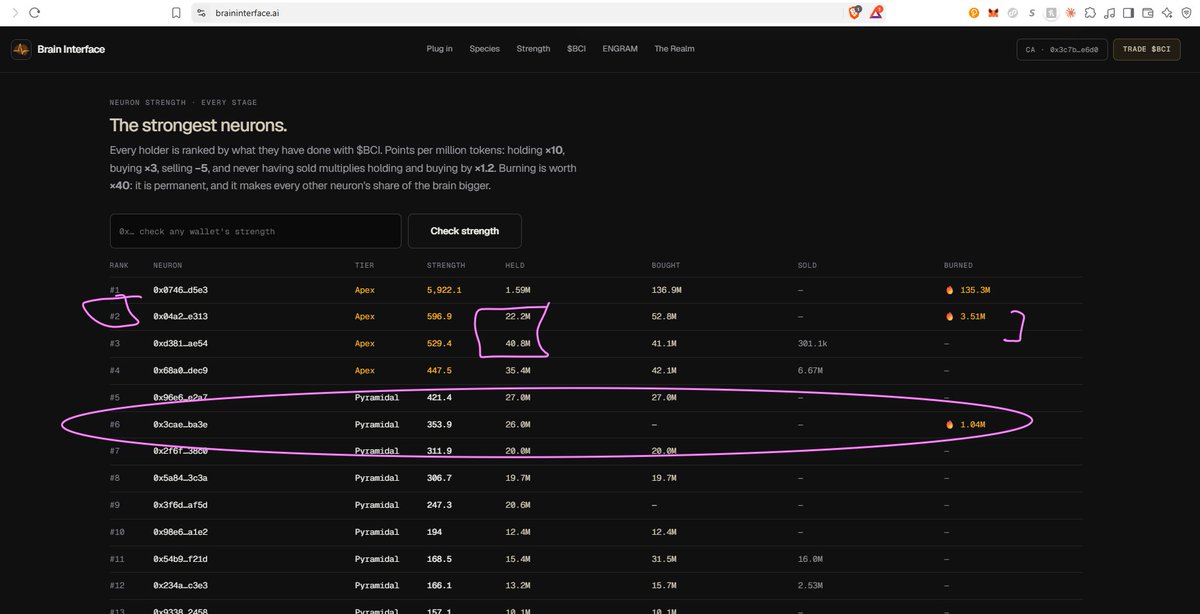The height and width of the screenshot is (614, 1200).
Task: Click the STRENGTH column header
Action: [x=446, y=265]
